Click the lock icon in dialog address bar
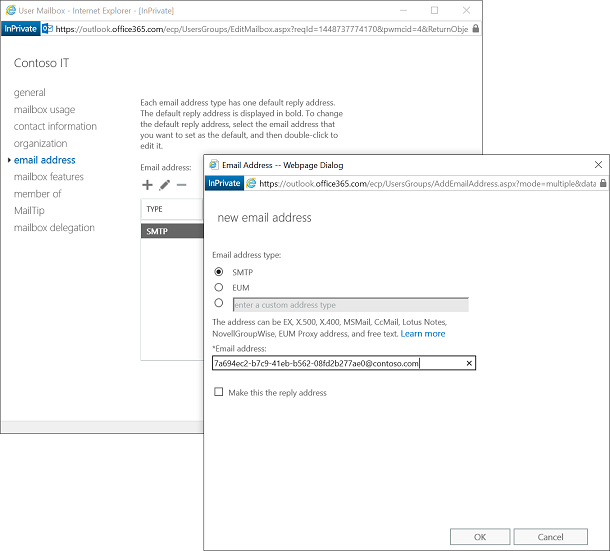Image resolution: width=610 pixels, height=551 pixels. [601, 184]
